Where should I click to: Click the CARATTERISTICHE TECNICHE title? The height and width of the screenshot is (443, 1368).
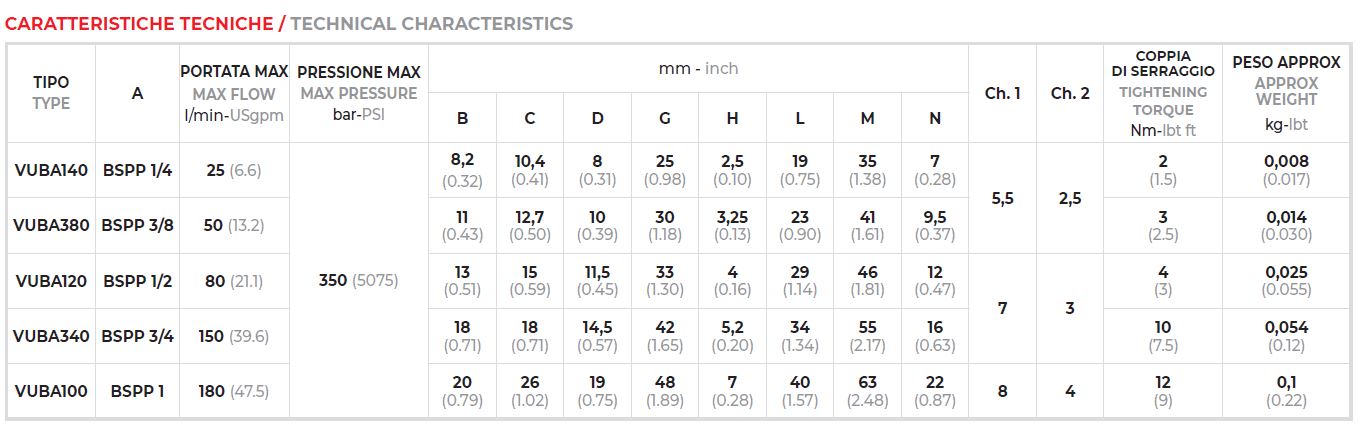point(139,23)
